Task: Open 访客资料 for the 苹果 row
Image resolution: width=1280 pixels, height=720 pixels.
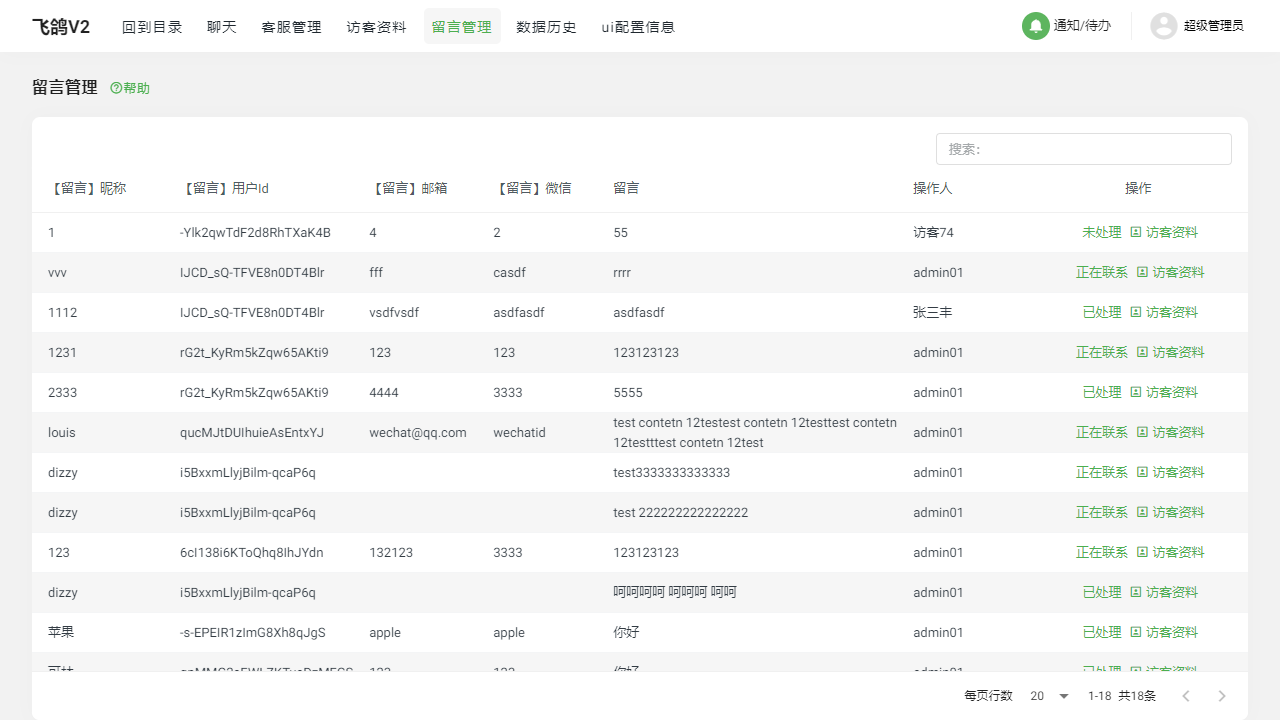Action: tap(1164, 632)
